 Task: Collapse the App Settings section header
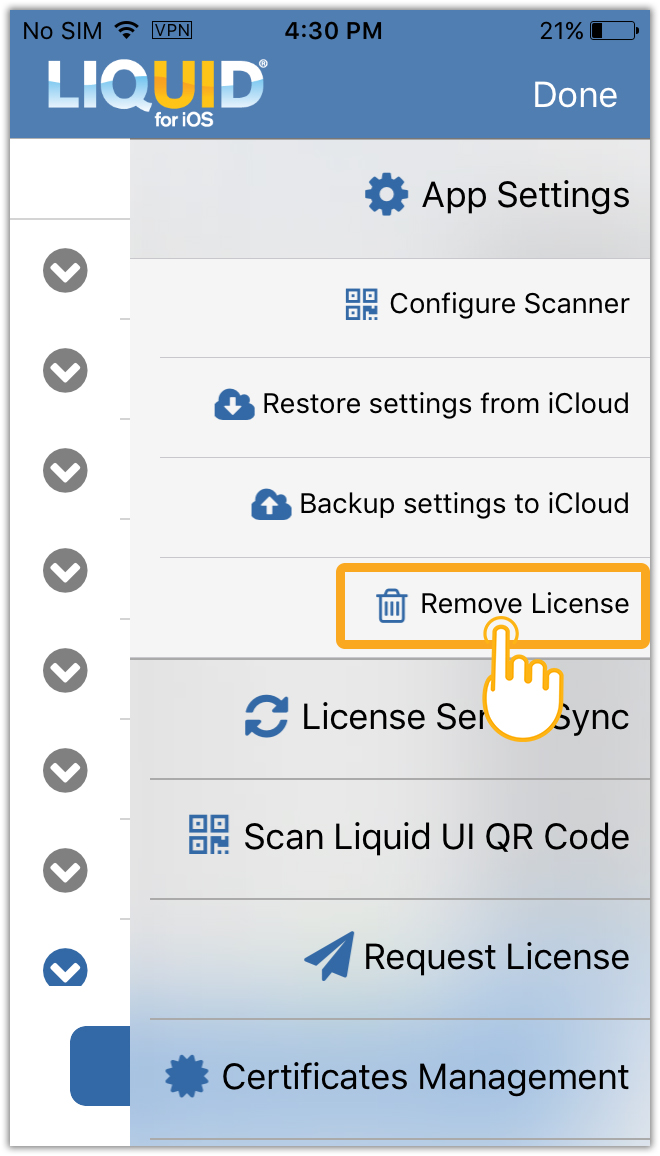click(x=500, y=195)
